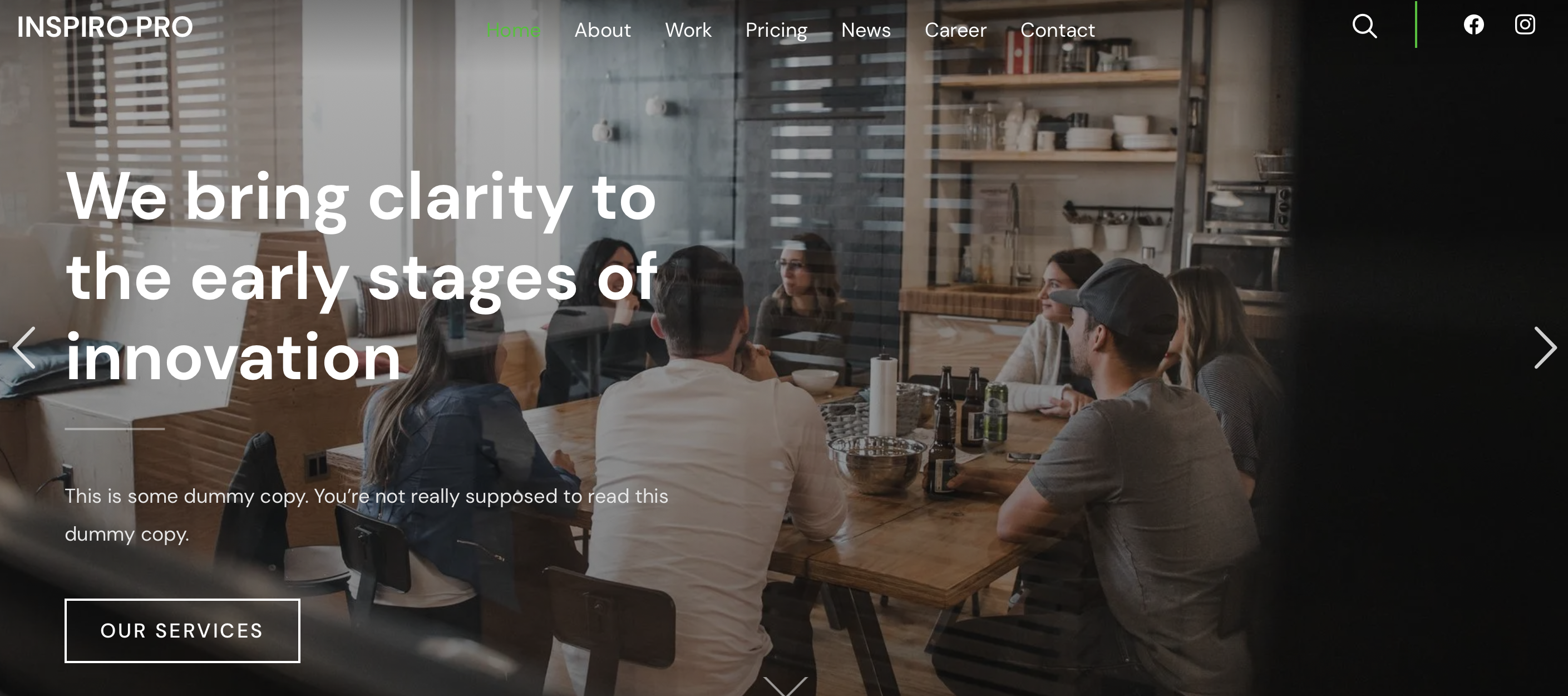Click the hero headline about innovation
The image size is (1568, 696).
362,277
